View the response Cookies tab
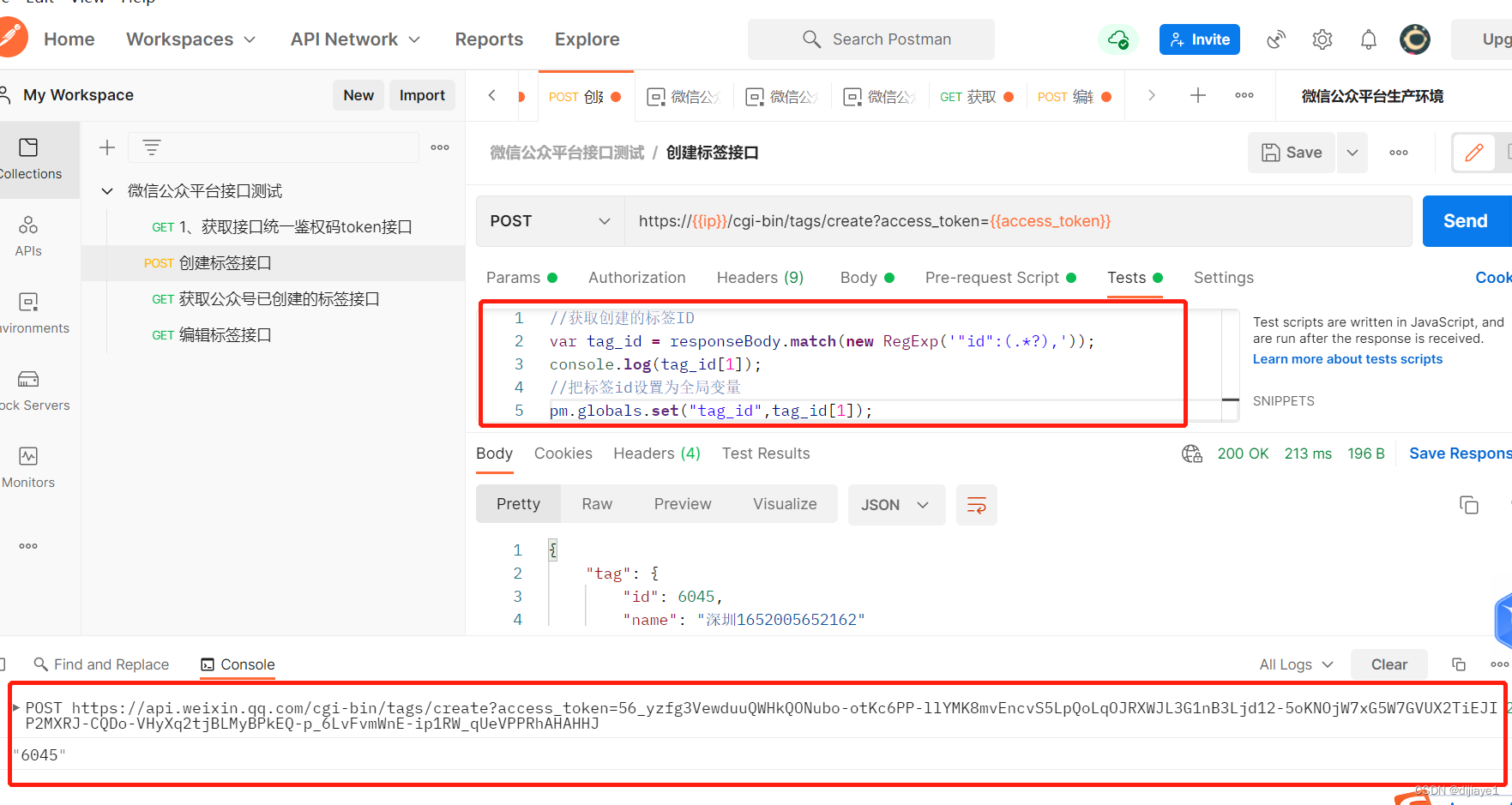Screen dimensions: 1512x805 pyautogui.click(x=563, y=454)
